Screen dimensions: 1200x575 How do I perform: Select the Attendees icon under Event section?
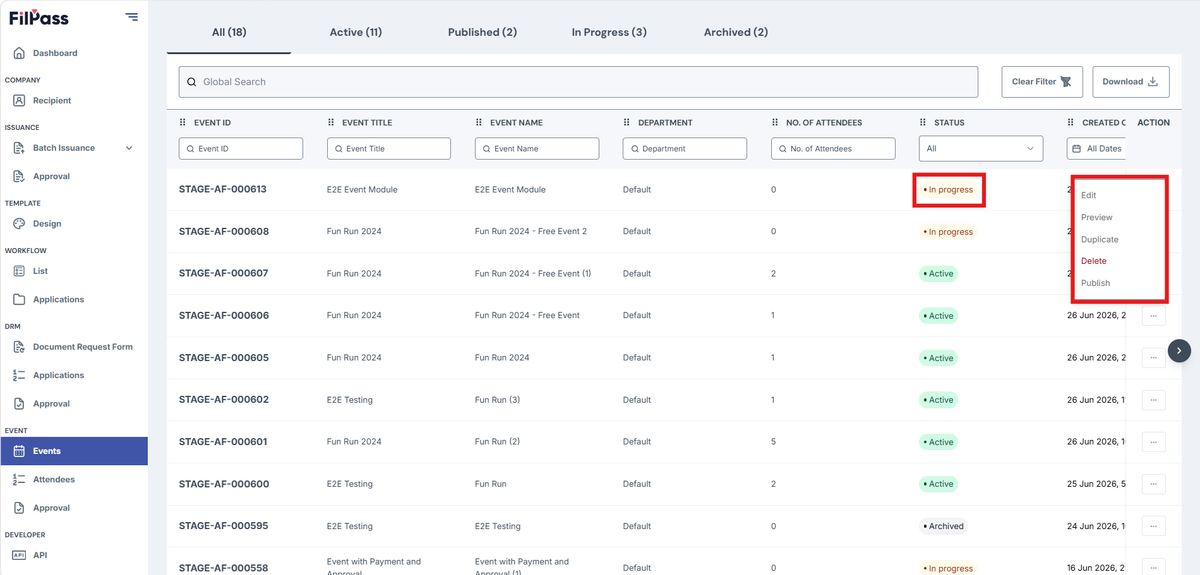[x=19, y=480]
